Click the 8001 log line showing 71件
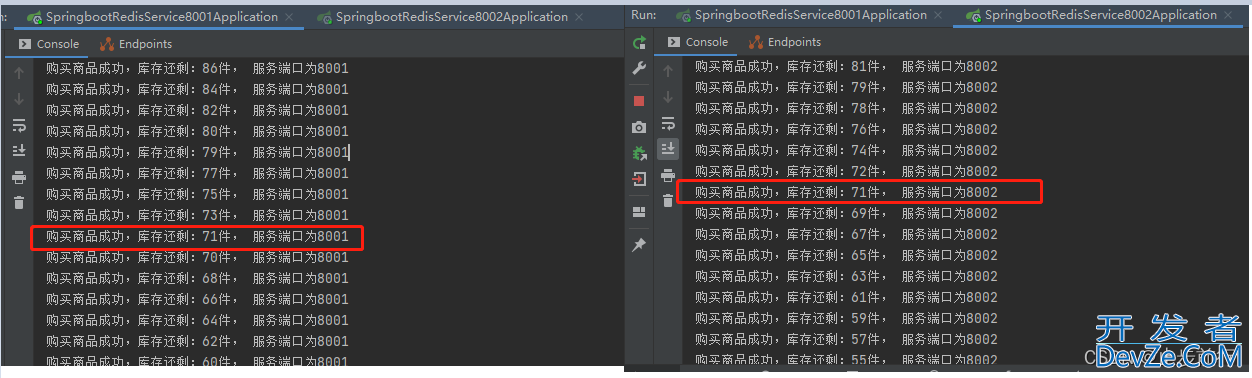 pos(197,237)
